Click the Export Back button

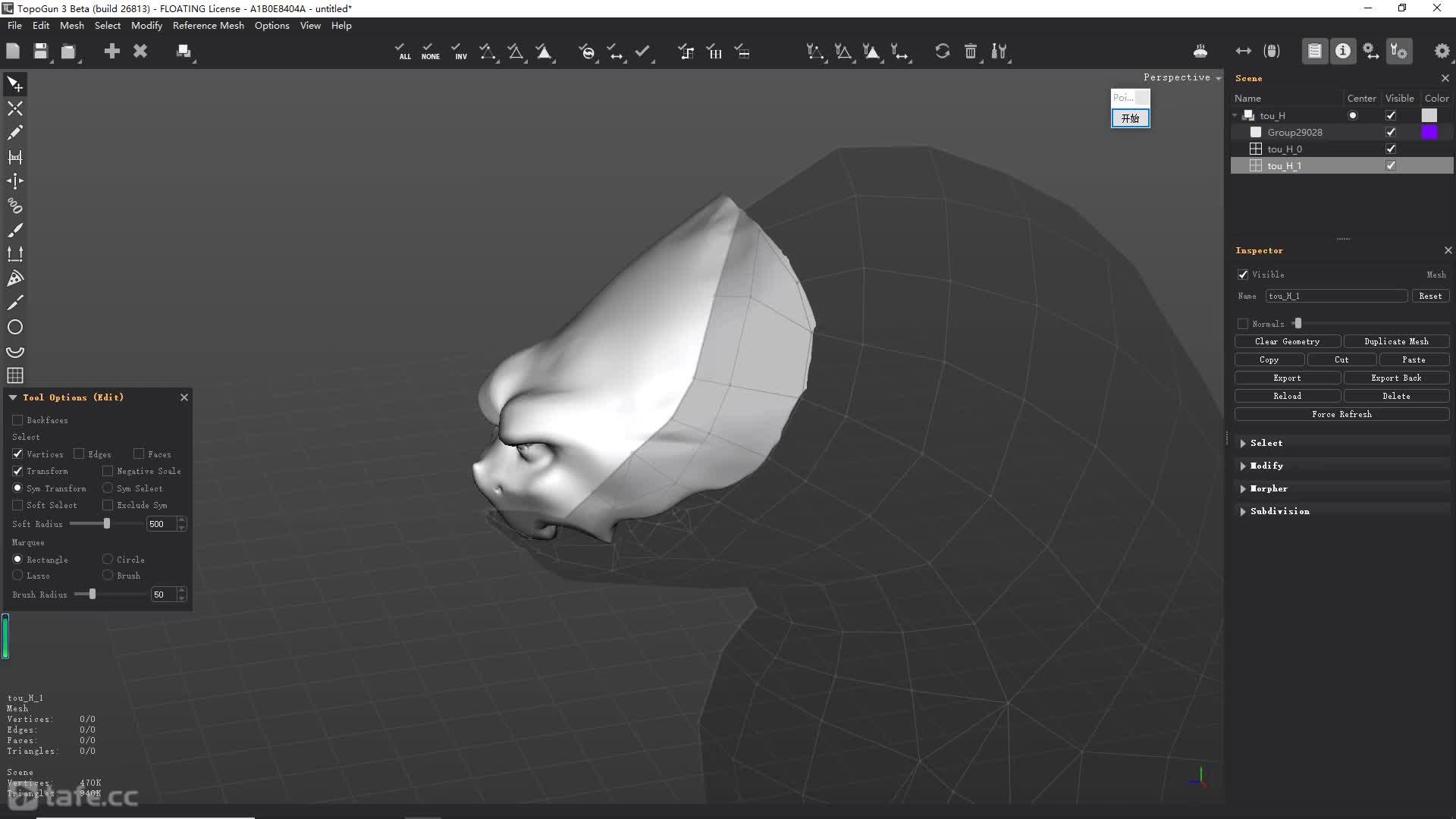click(1396, 378)
